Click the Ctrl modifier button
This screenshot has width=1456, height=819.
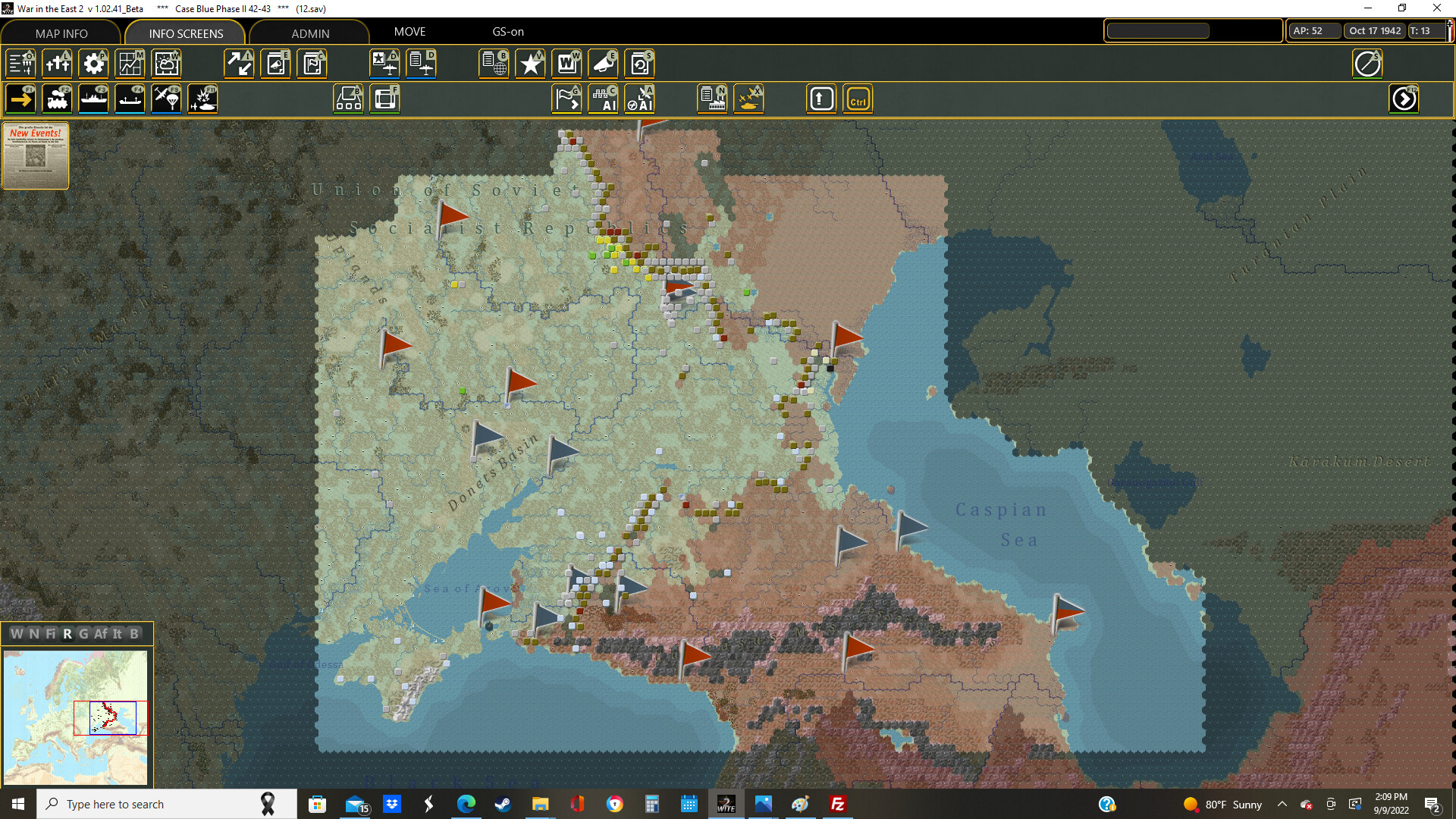(857, 98)
